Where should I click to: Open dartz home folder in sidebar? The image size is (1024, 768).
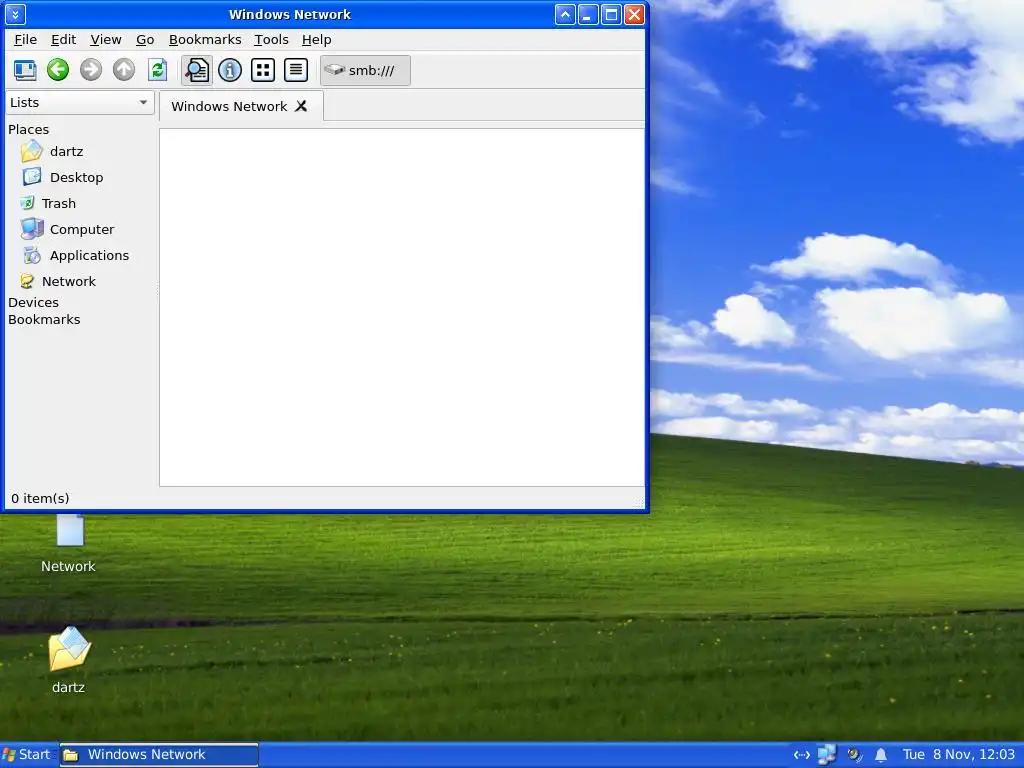67,152
